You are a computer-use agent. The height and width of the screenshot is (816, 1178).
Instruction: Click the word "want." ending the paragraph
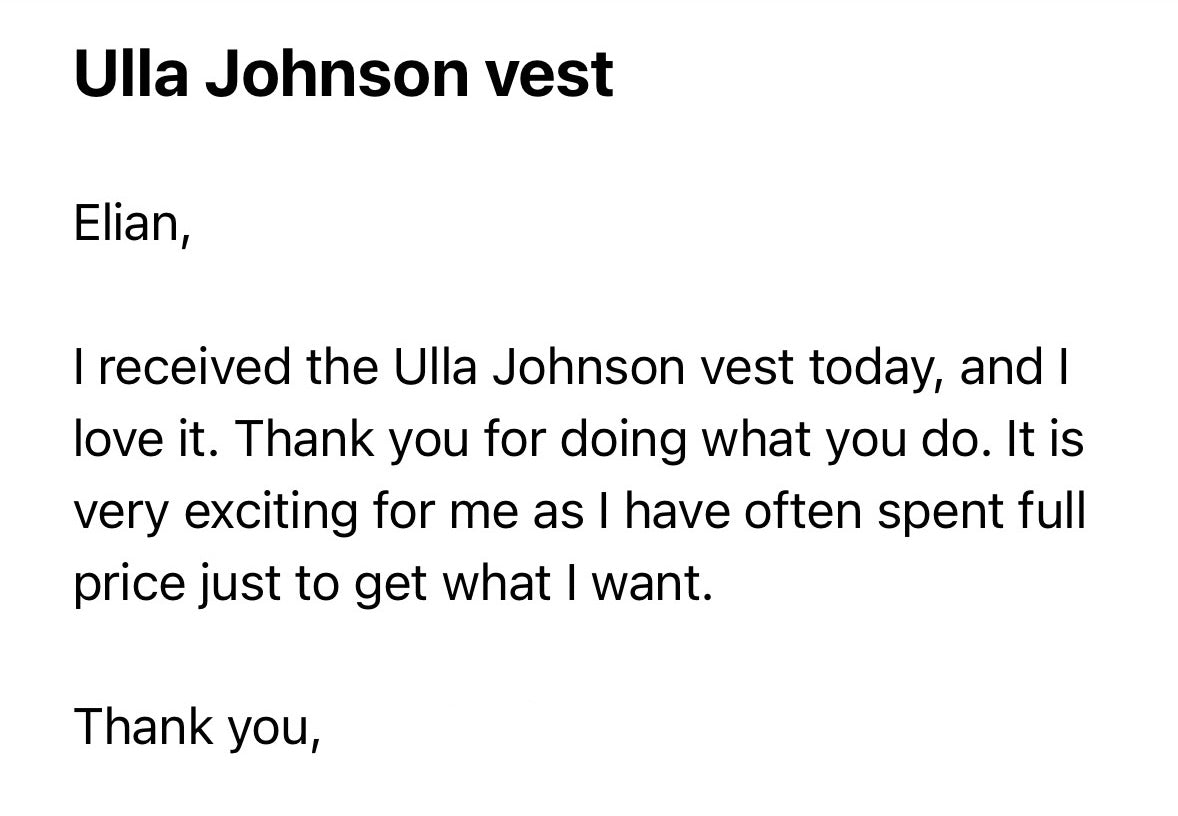[x=651, y=585]
